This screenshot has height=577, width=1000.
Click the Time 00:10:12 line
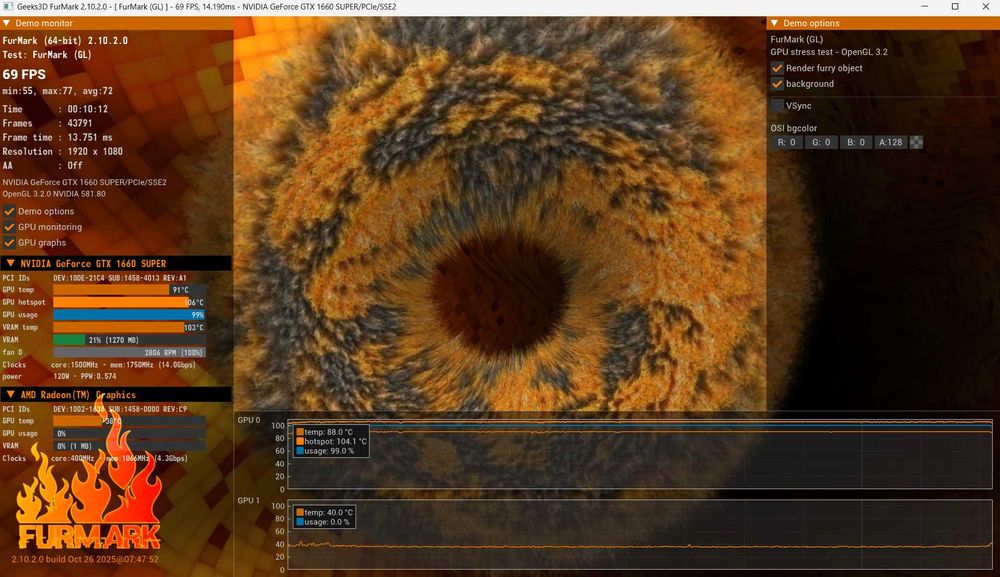[55, 109]
